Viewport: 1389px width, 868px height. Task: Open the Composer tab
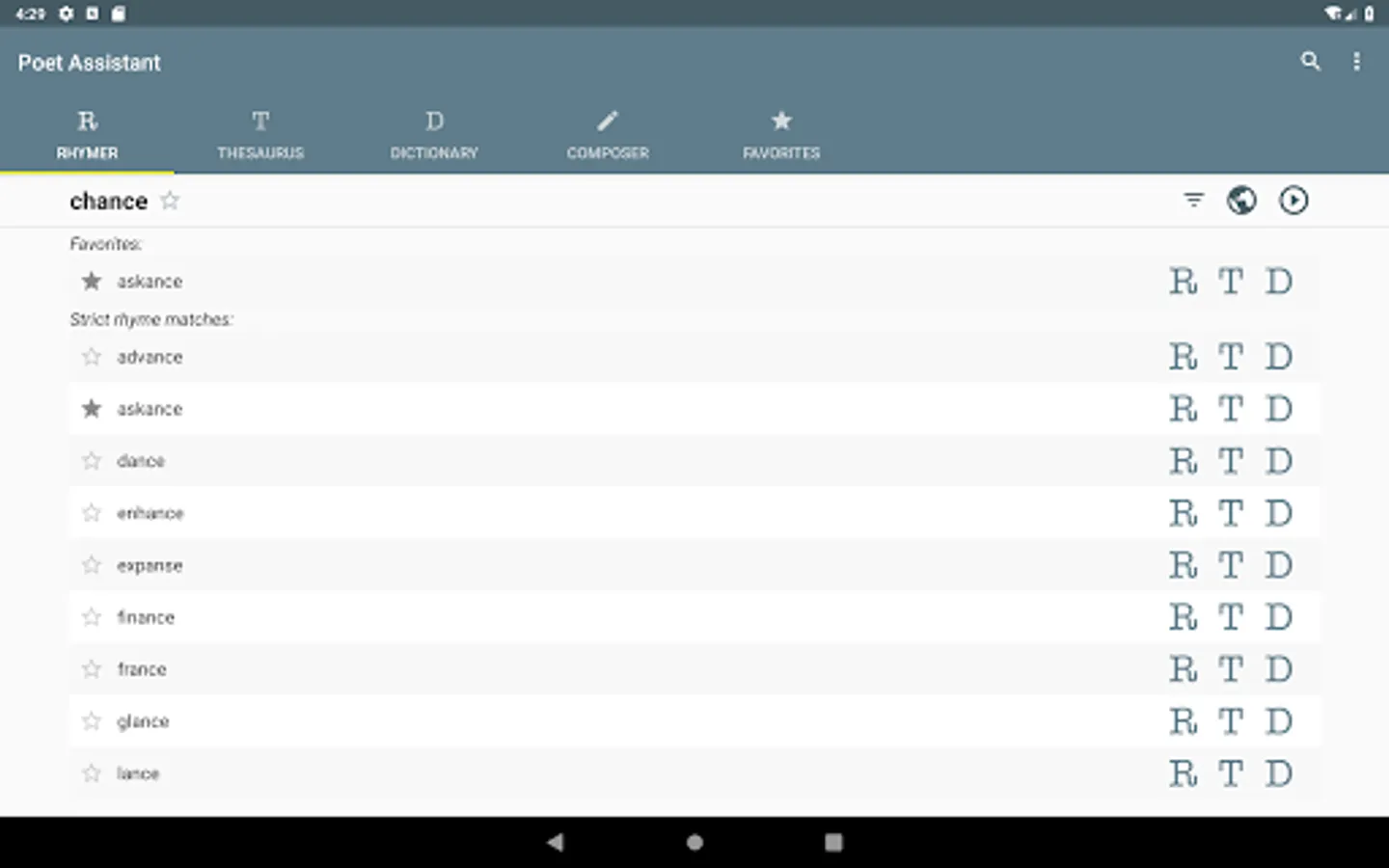coord(608,135)
